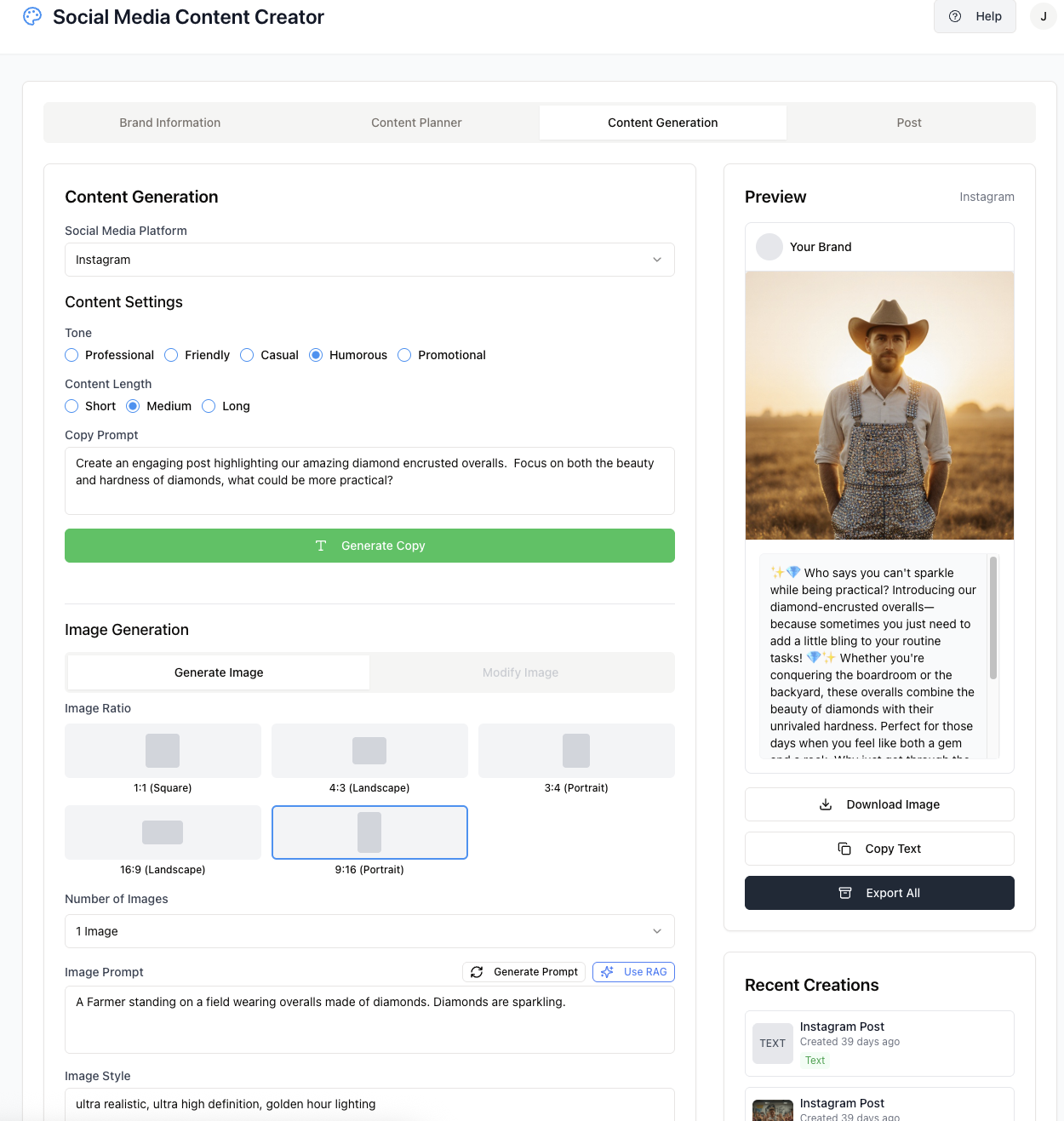This screenshot has width=1064, height=1121.
Task: Switch to the Content Planner tab
Action: click(x=416, y=123)
